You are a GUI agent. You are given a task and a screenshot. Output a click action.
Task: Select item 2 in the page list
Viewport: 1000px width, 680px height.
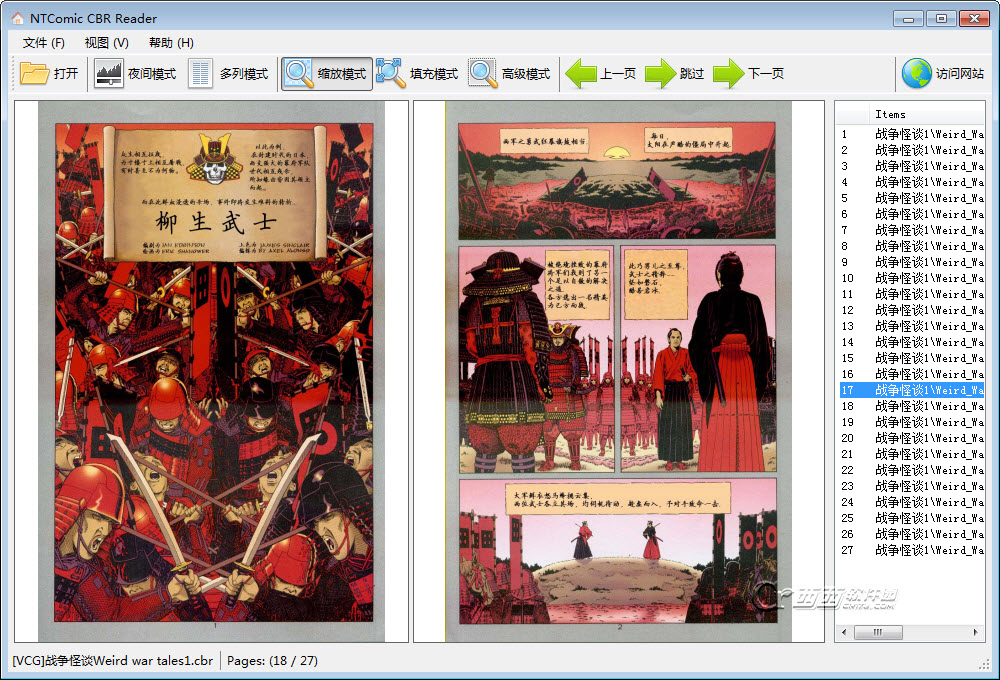pos(912,150)
